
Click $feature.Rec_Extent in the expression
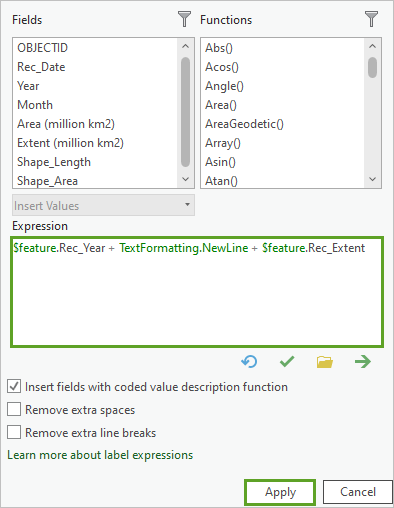(x=313, y=248)
